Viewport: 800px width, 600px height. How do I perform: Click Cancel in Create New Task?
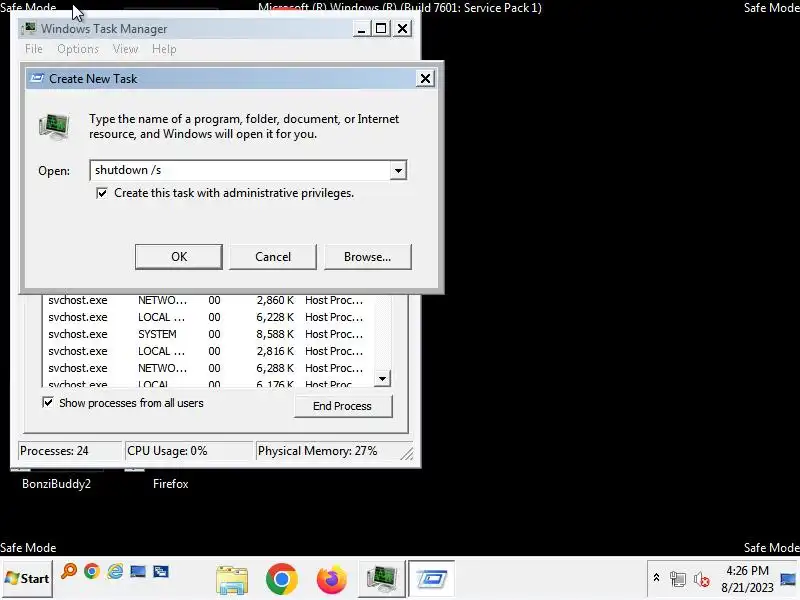(x=273, y=257)
